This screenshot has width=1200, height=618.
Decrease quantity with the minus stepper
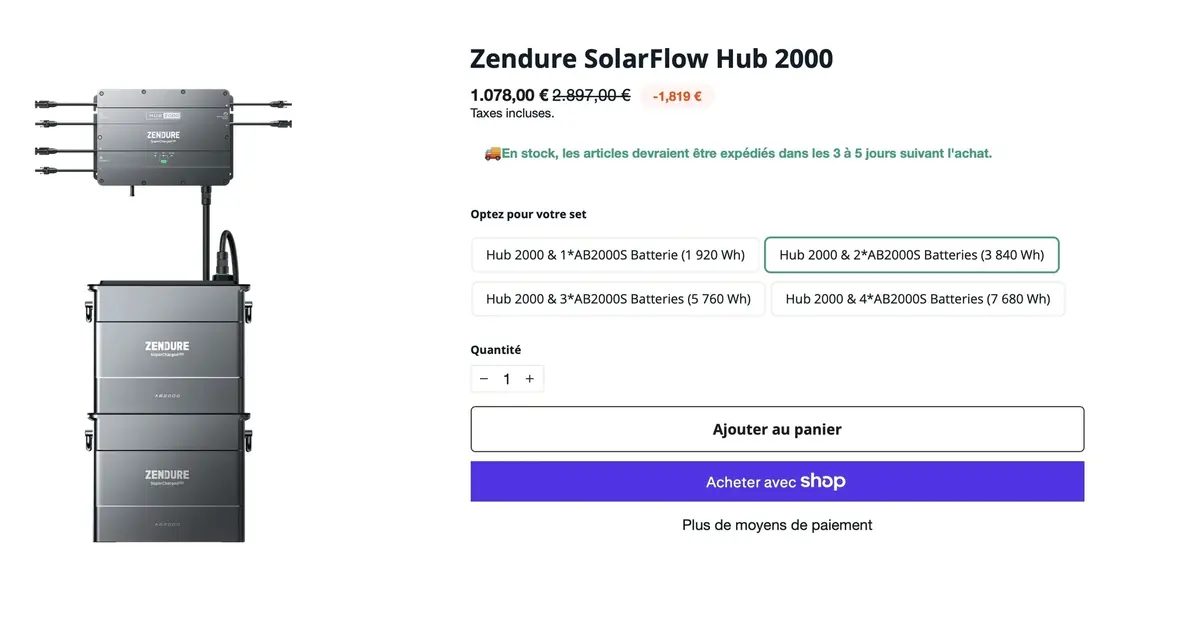(x=483, y=378)
